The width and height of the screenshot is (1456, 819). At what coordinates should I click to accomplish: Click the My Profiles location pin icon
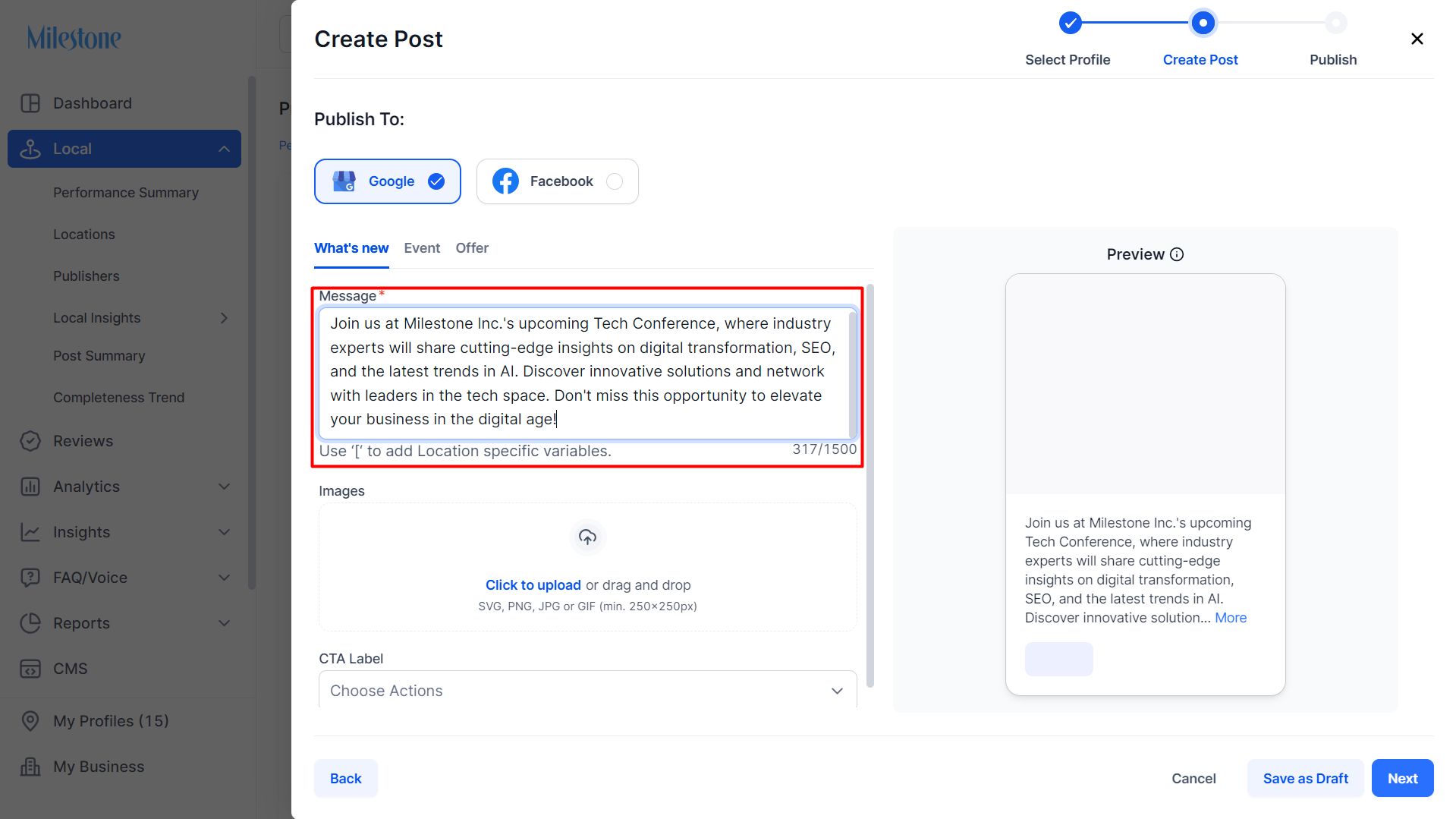click(x=30, y=721)
